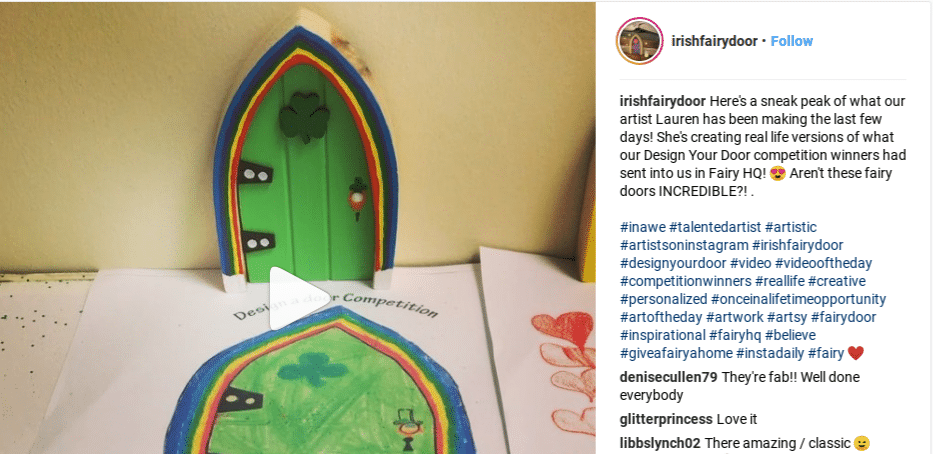The width and height of the screenshot is (933, 454).
Task: Open the irishfairydoor profile picture
Action: click(x=640, y=41)
